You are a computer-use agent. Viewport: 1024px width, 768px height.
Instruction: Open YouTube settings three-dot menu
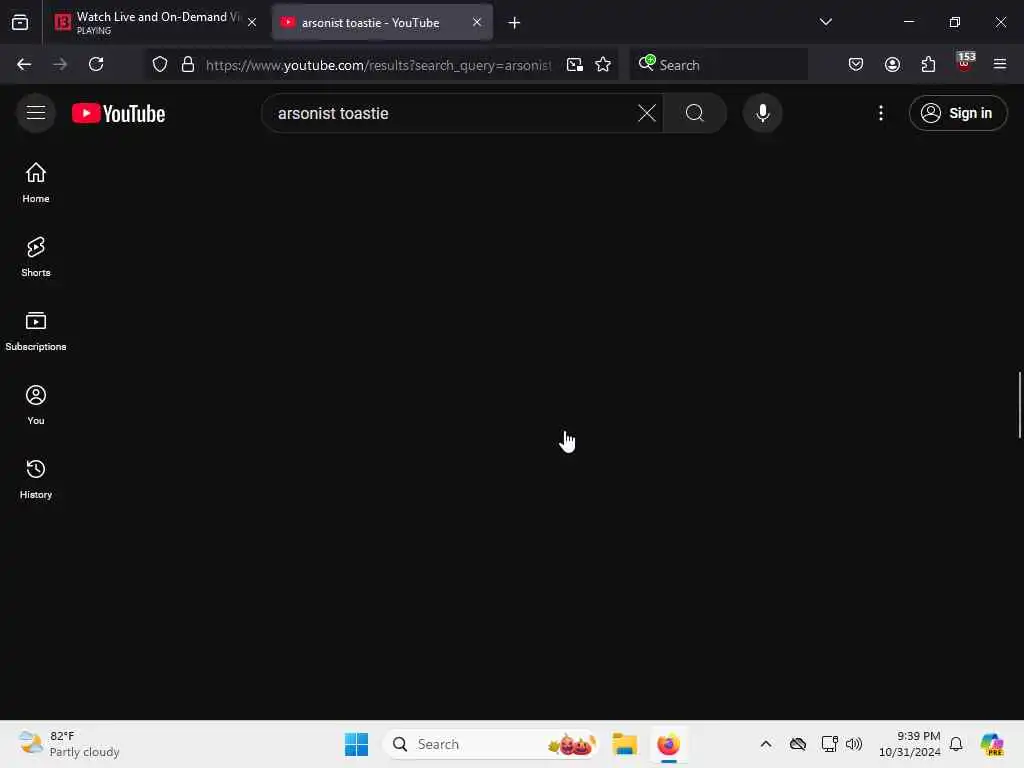[880, 113]
